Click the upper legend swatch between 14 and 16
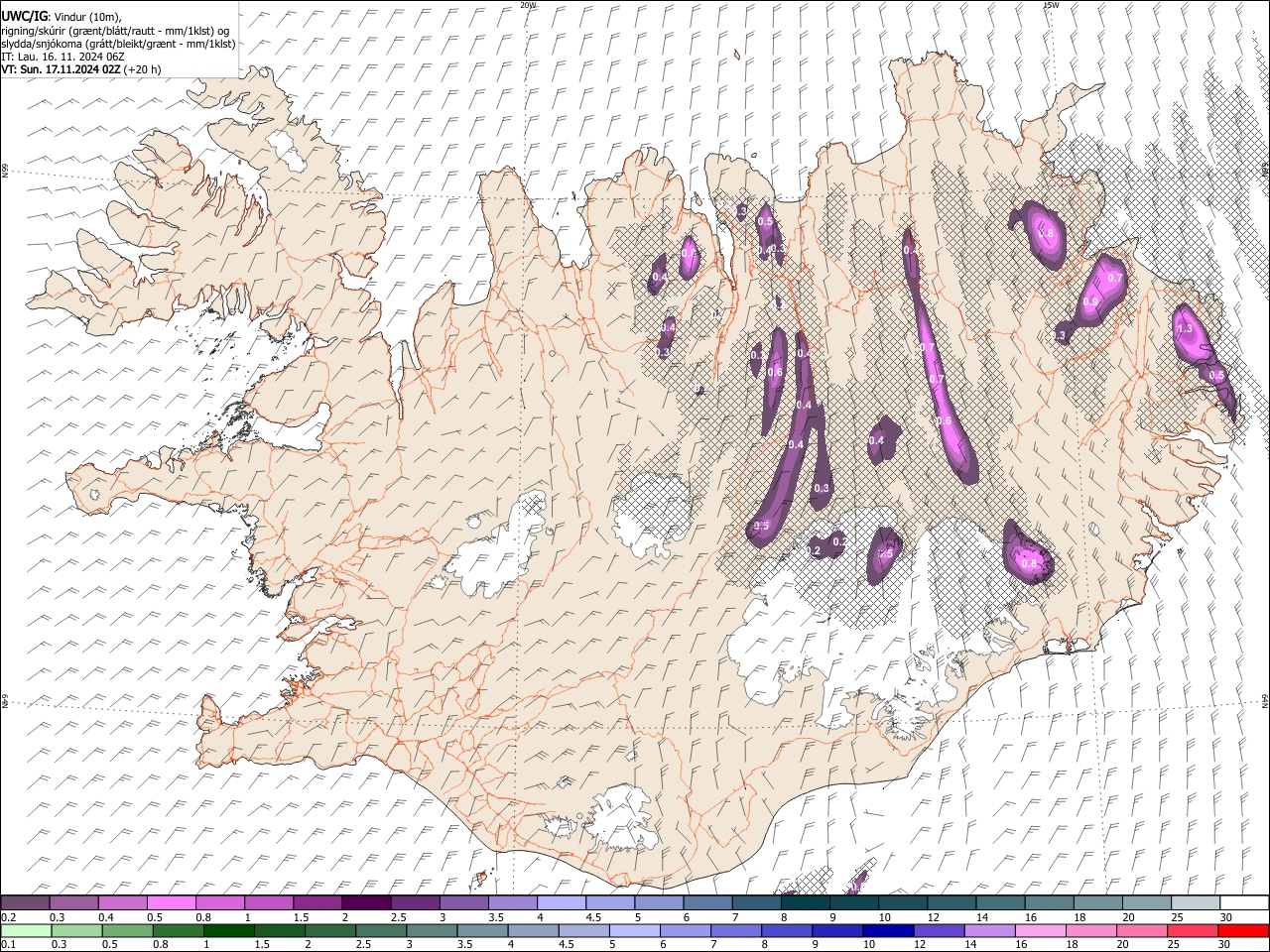 (1001, 902)
